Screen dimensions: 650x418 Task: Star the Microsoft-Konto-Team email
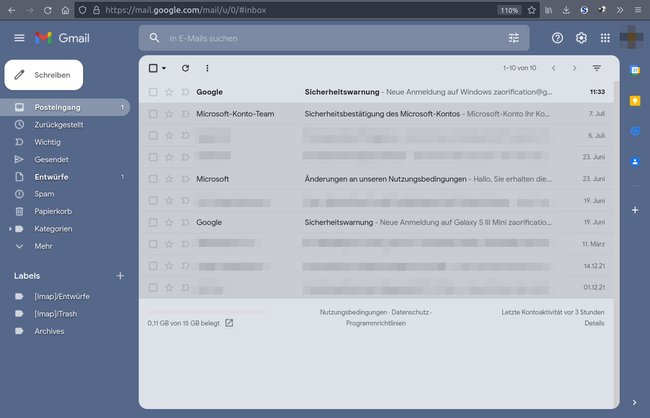click(169, 114)
